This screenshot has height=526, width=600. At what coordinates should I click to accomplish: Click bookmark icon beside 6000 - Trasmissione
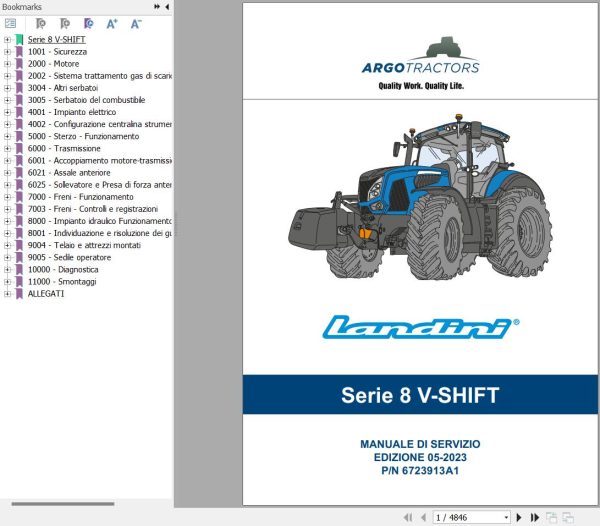click(19, 148)
